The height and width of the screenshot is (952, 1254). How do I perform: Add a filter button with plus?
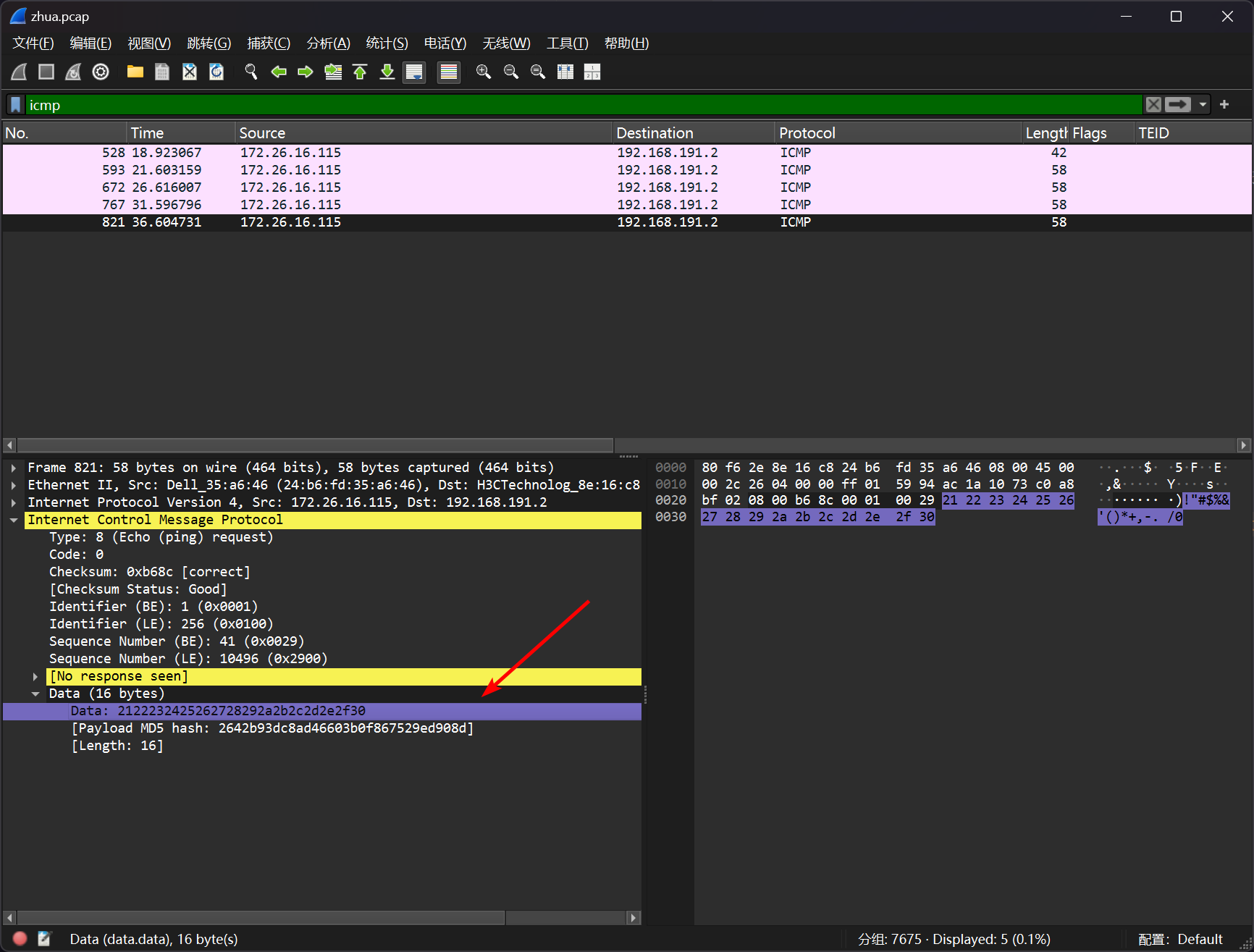pos(1224,105)
